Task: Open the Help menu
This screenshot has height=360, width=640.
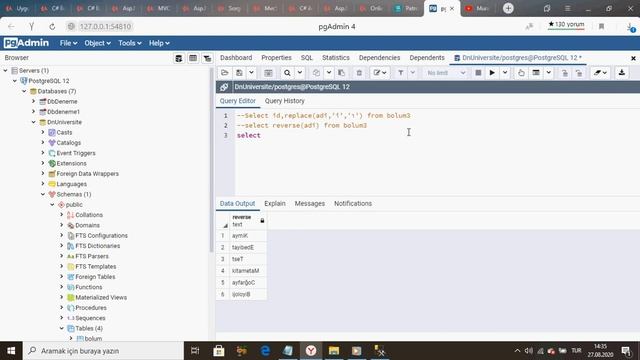Action: 159,43
